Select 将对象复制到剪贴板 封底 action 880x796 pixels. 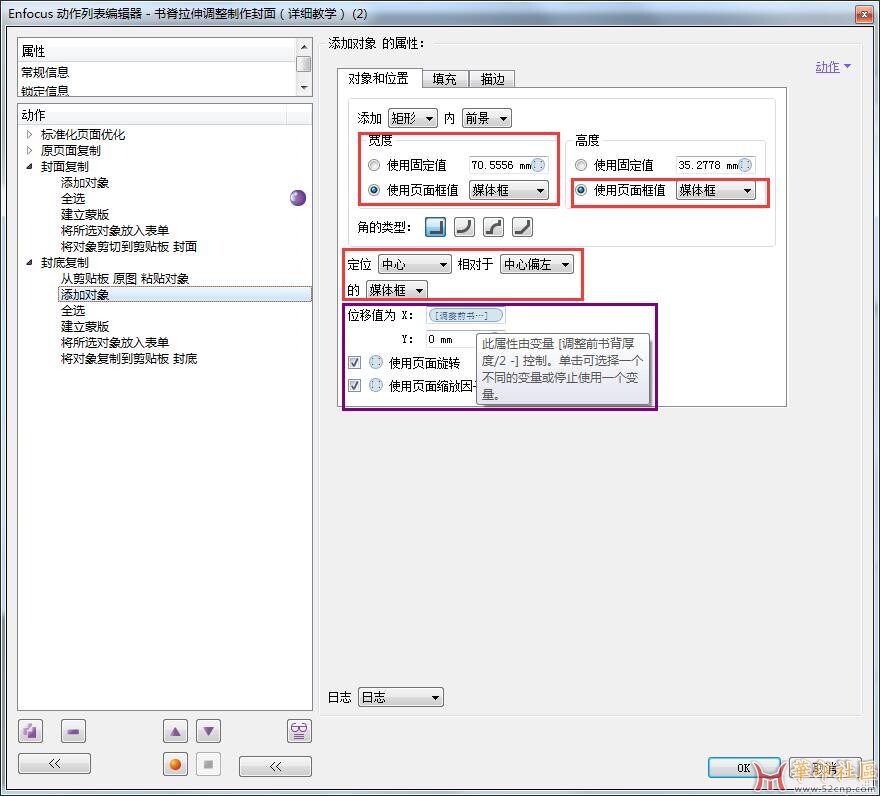tap(129, 358)
